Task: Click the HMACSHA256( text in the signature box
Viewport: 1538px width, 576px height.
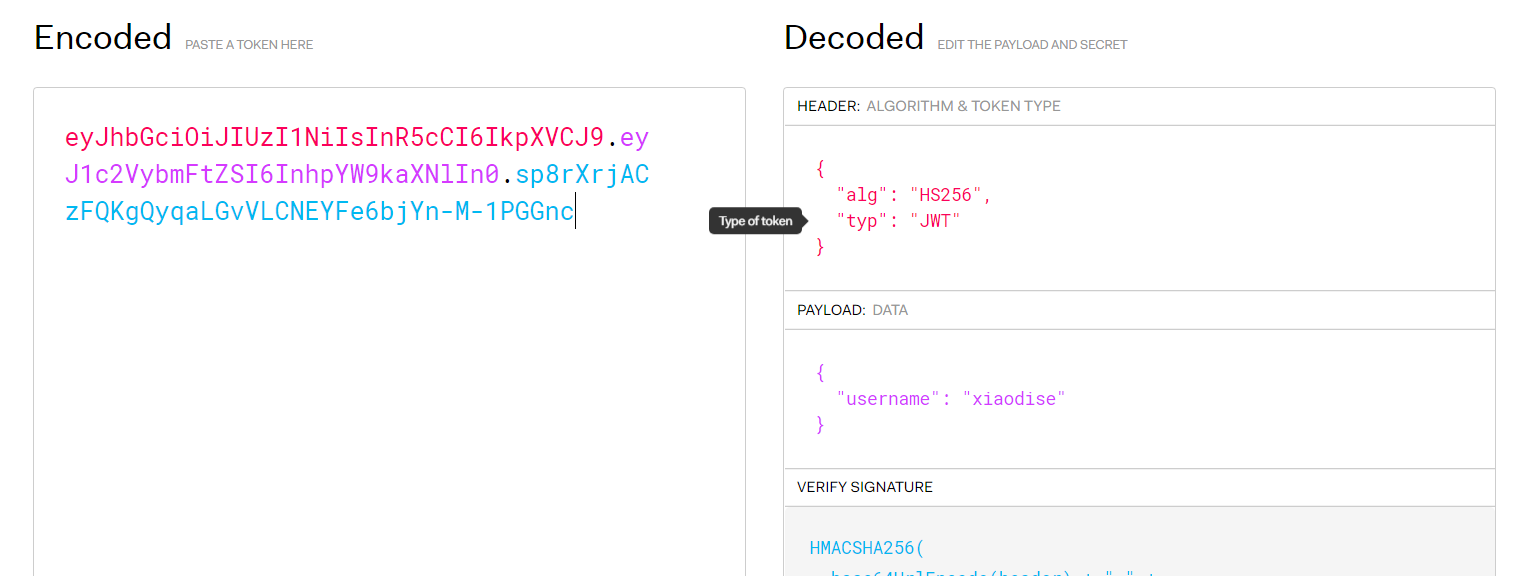Action: click(867, 548)
